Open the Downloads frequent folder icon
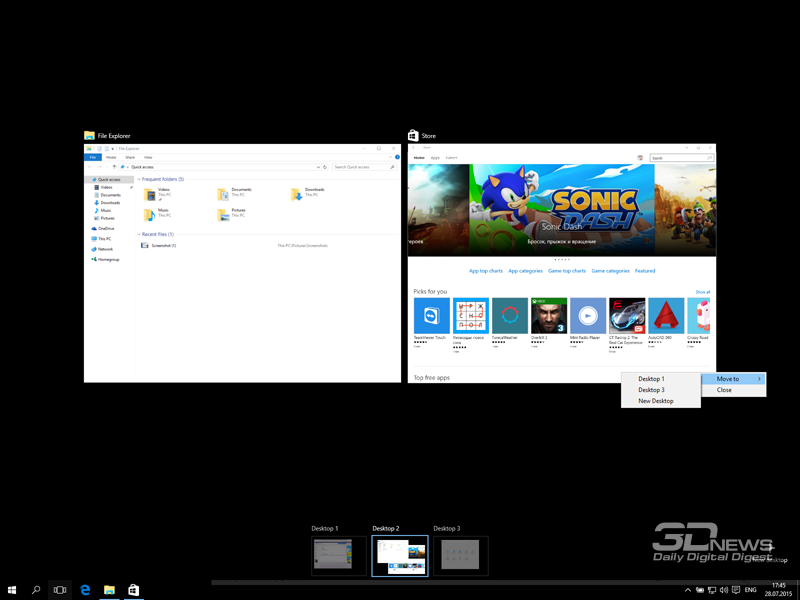This screenshot has width=800, height=600. coord(296,194)
